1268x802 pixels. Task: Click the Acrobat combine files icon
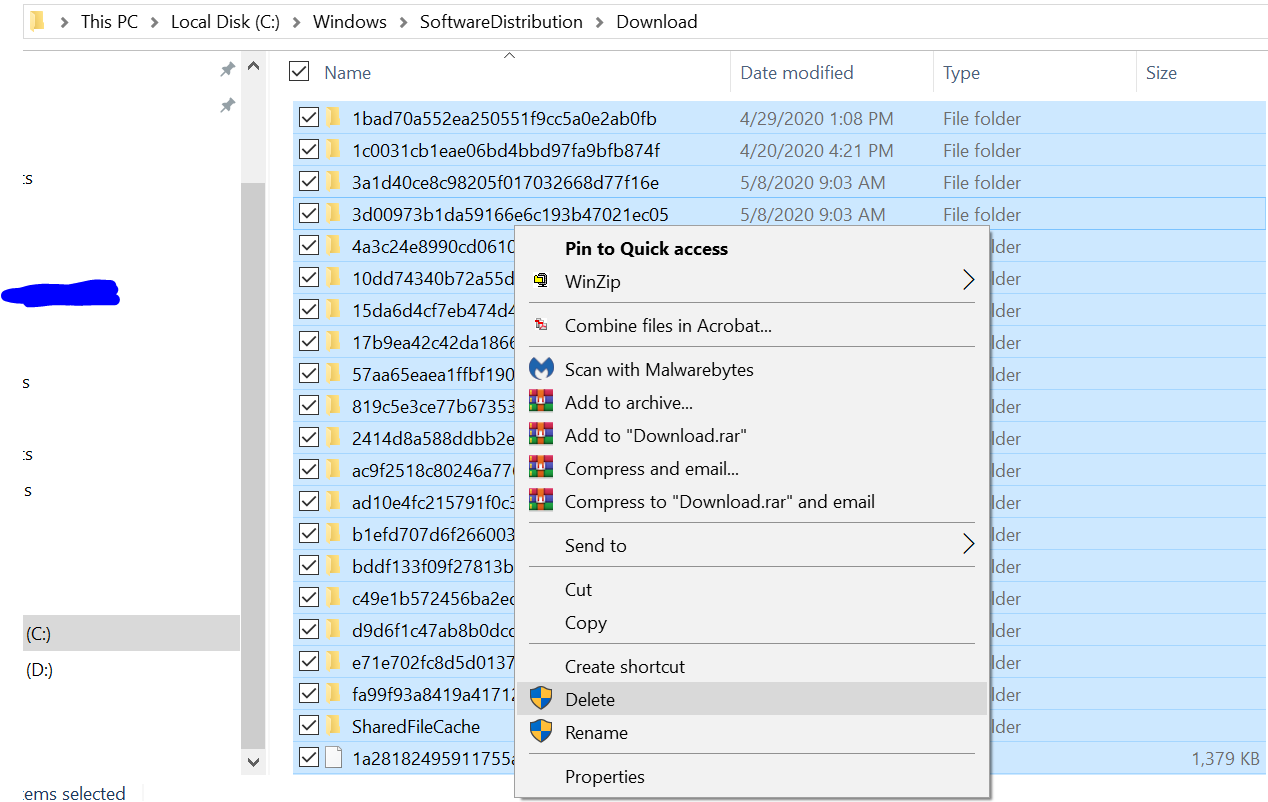click(x=541, y=325)
